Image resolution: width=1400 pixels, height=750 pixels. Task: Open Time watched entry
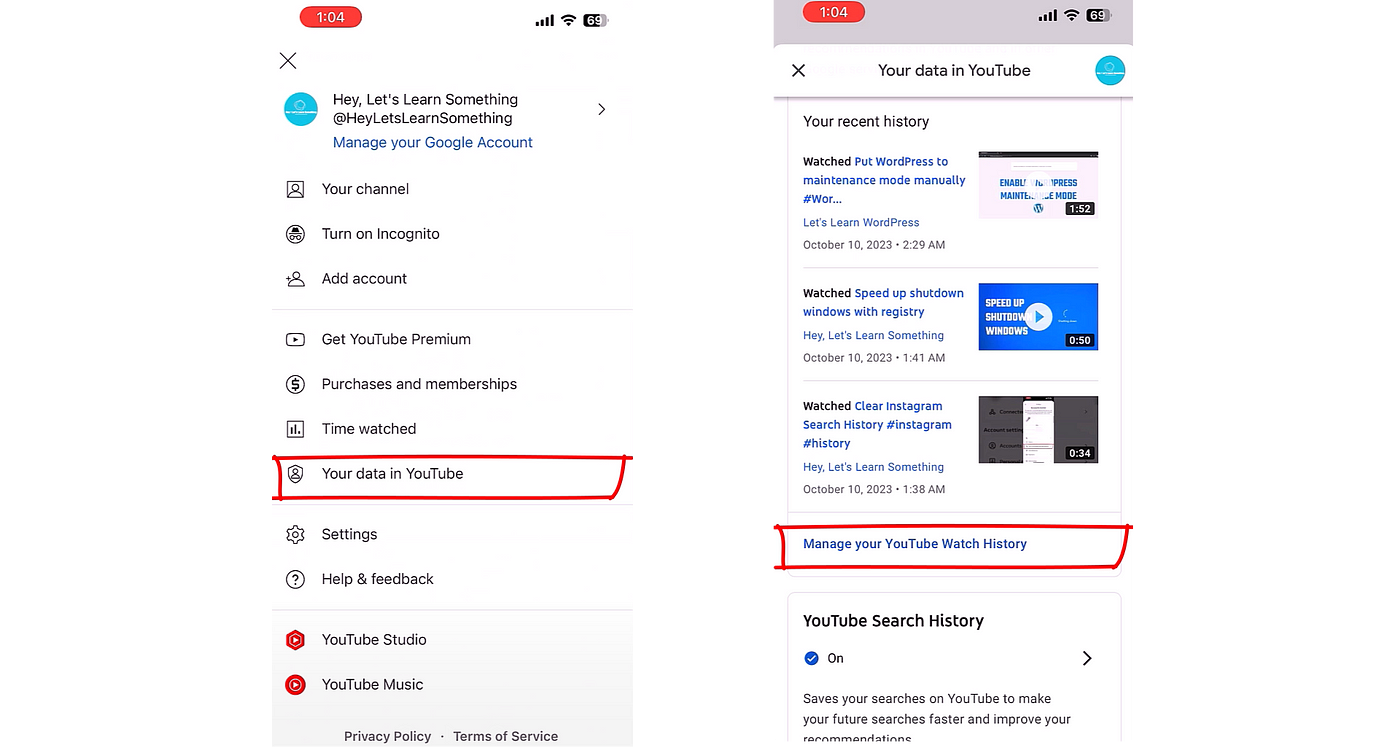369,429
